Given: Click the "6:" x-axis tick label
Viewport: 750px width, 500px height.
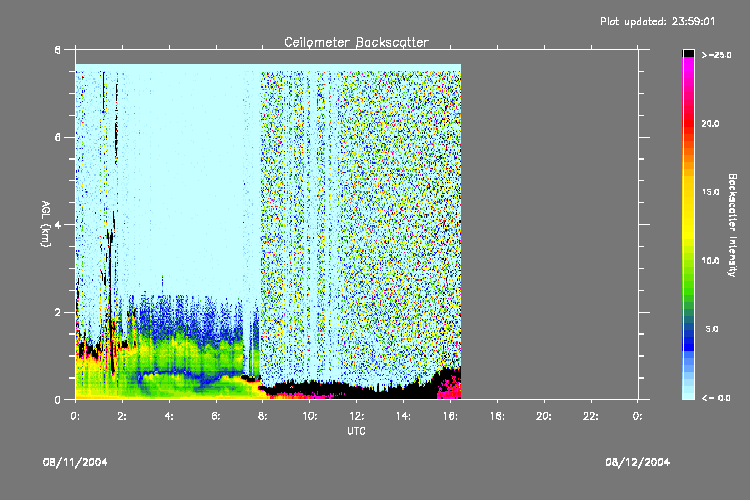Looking at the screenshot, I should 216,416.
